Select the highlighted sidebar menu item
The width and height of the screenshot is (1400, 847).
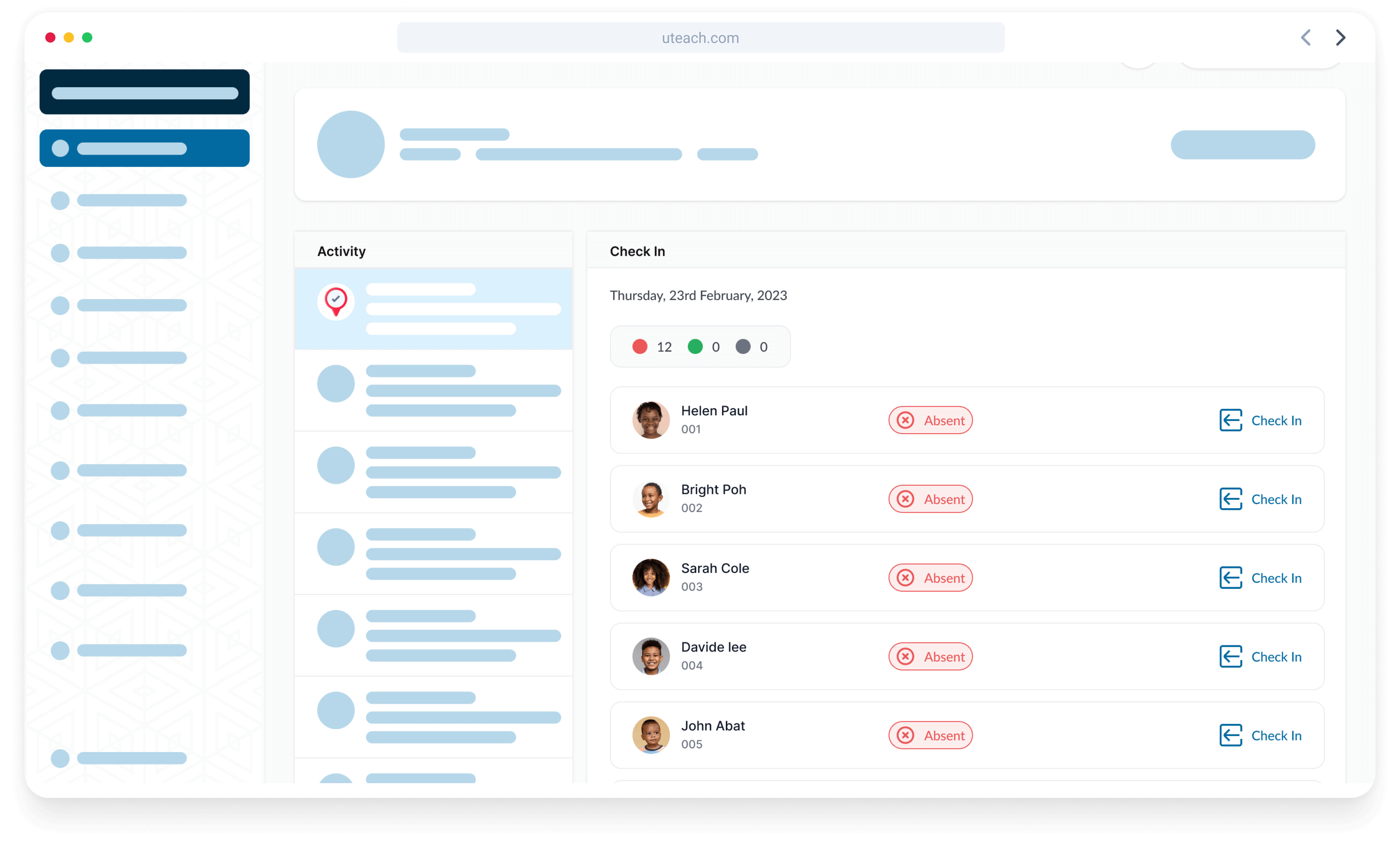[x=145, y=148]
